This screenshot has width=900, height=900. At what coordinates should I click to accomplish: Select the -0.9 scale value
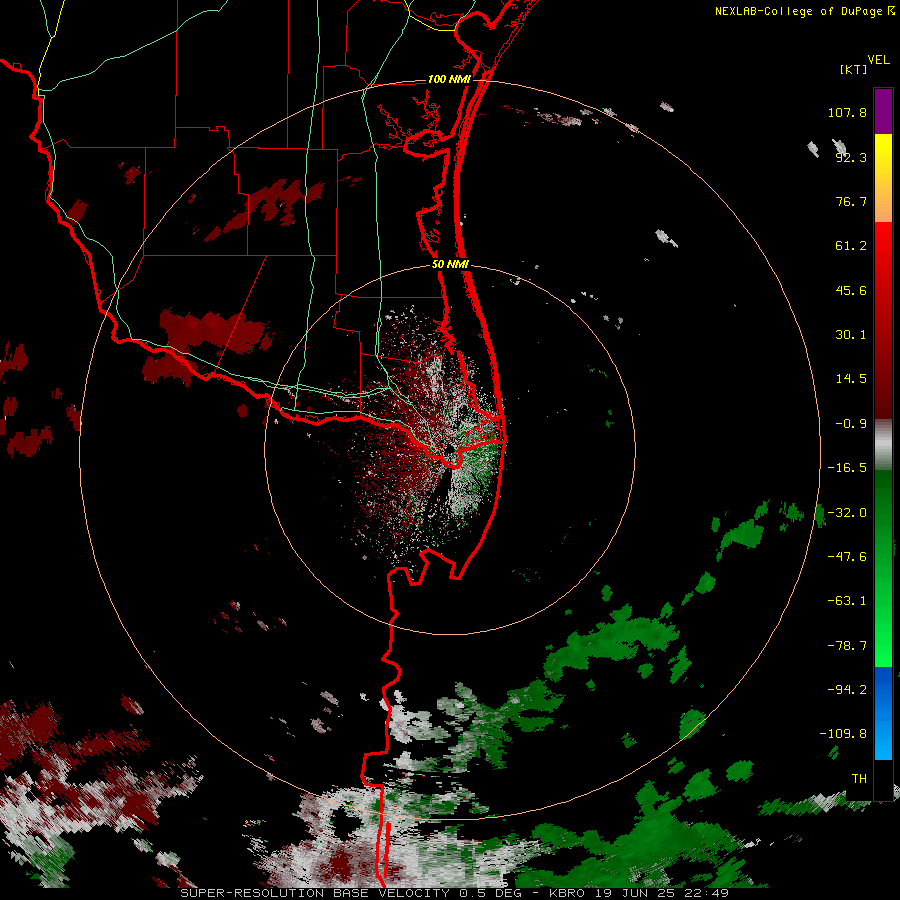(851, 424)
